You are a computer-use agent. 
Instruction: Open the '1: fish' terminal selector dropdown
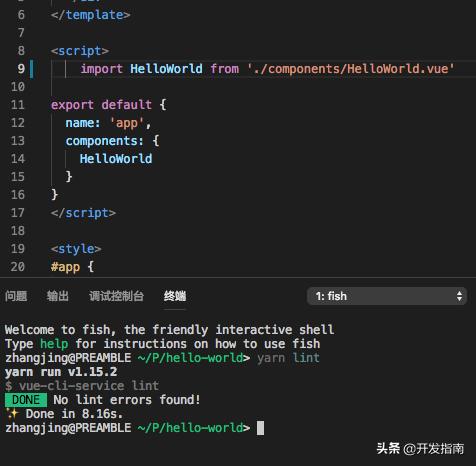[387, 296]
